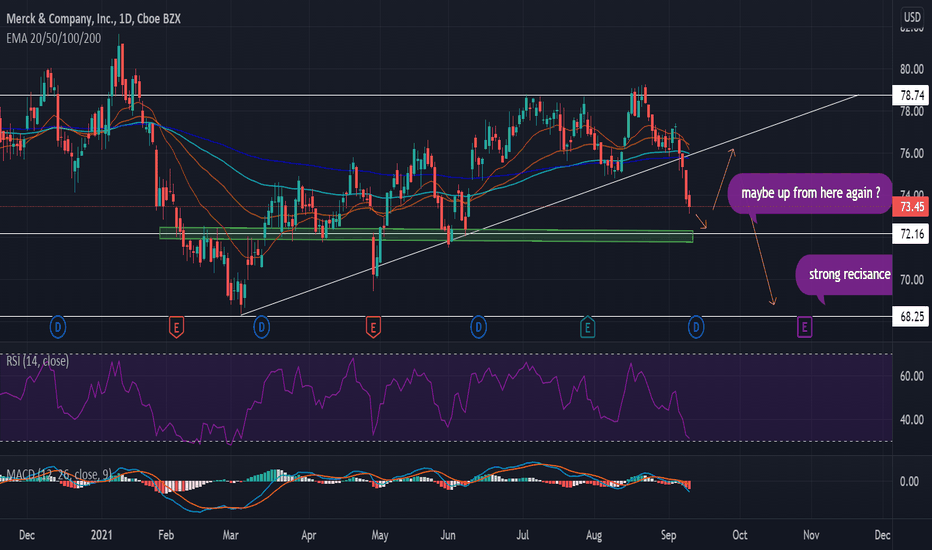This screenshot has height=550, width=932.
Task: Open the purple E upcoming earnings marker
Action: coord(804,327)
